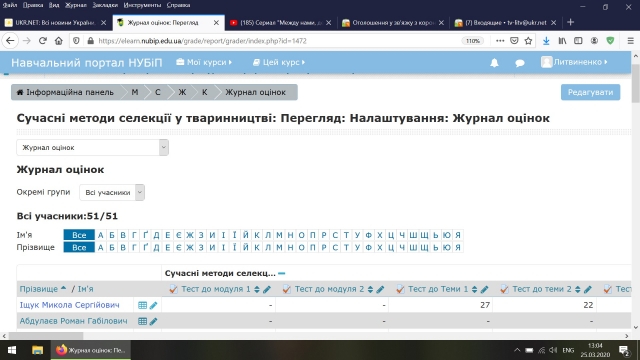Open the Литвиненко user menu

pos(574,62)
